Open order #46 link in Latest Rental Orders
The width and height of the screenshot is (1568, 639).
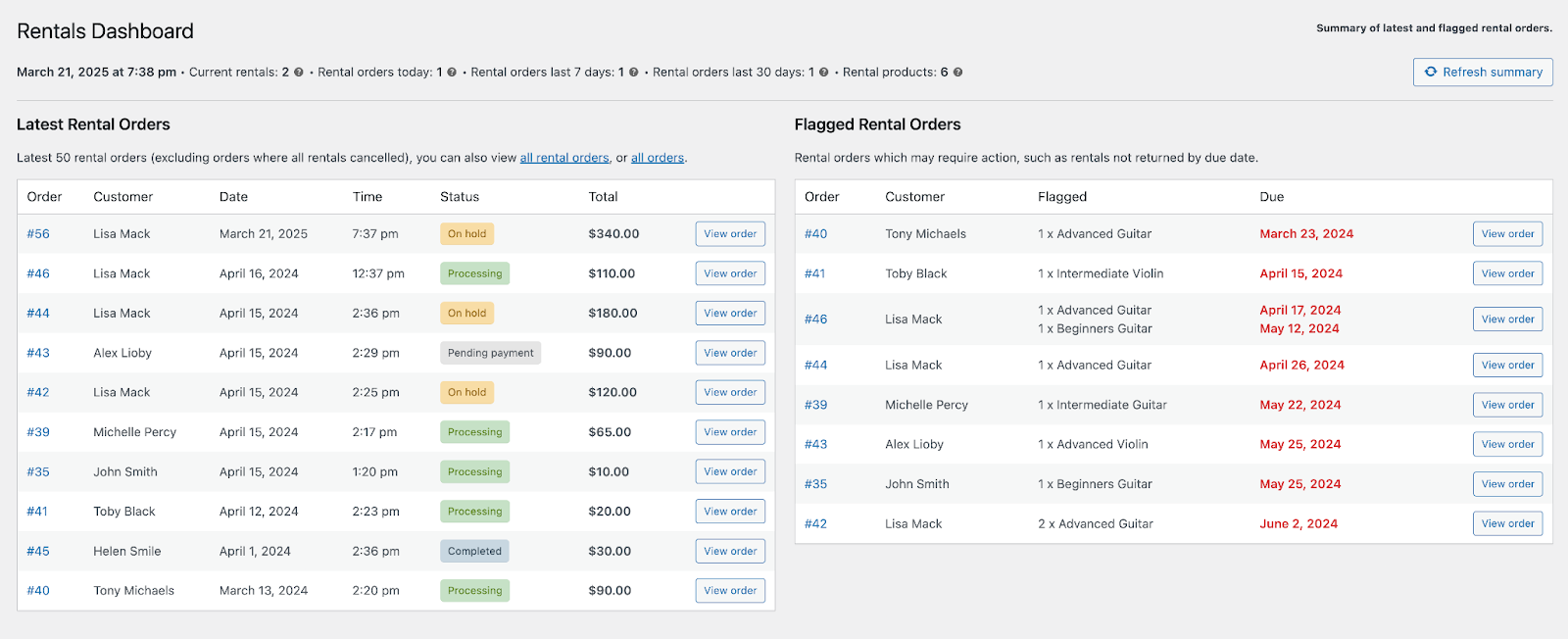coord(38,273)
